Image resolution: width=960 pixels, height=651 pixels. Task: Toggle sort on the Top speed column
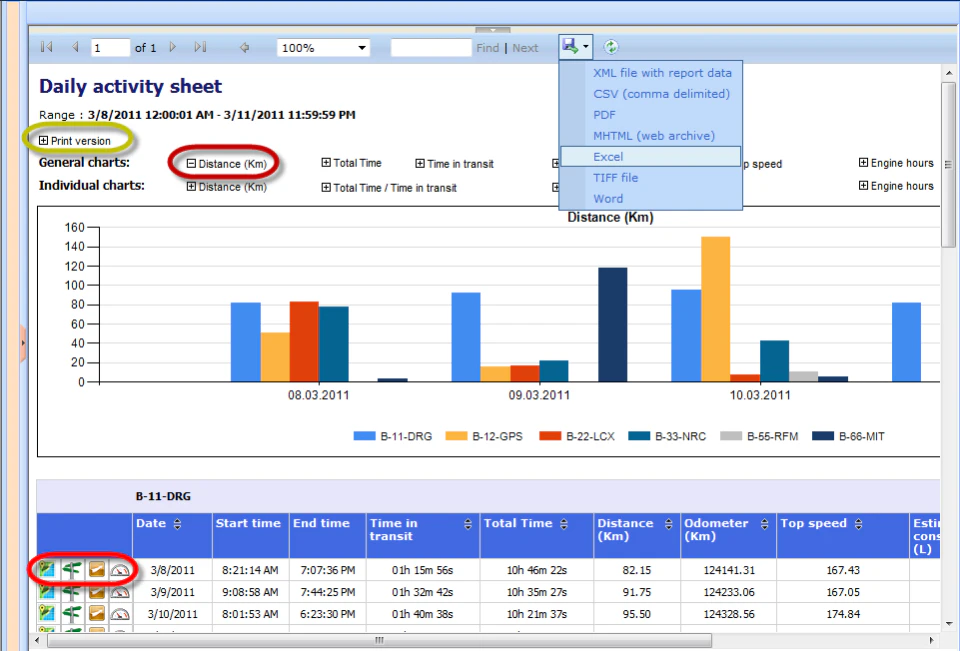(857, 524)
